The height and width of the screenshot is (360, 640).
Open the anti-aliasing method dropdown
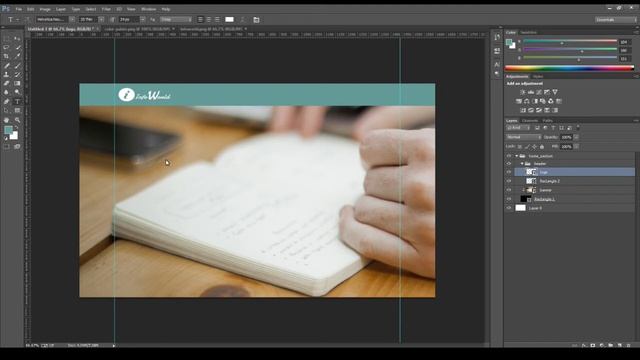point(176,20)
